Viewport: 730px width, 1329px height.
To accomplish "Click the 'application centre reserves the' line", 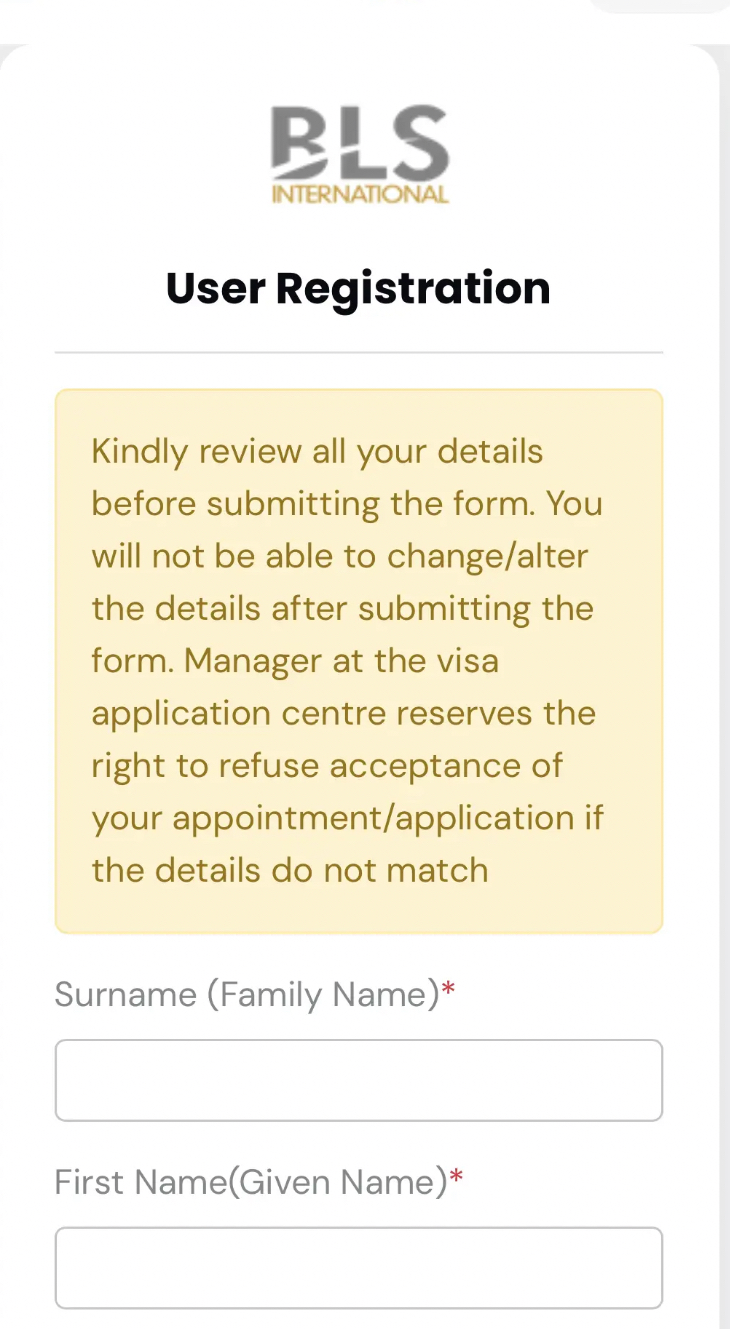I will [x=344, y=714].
